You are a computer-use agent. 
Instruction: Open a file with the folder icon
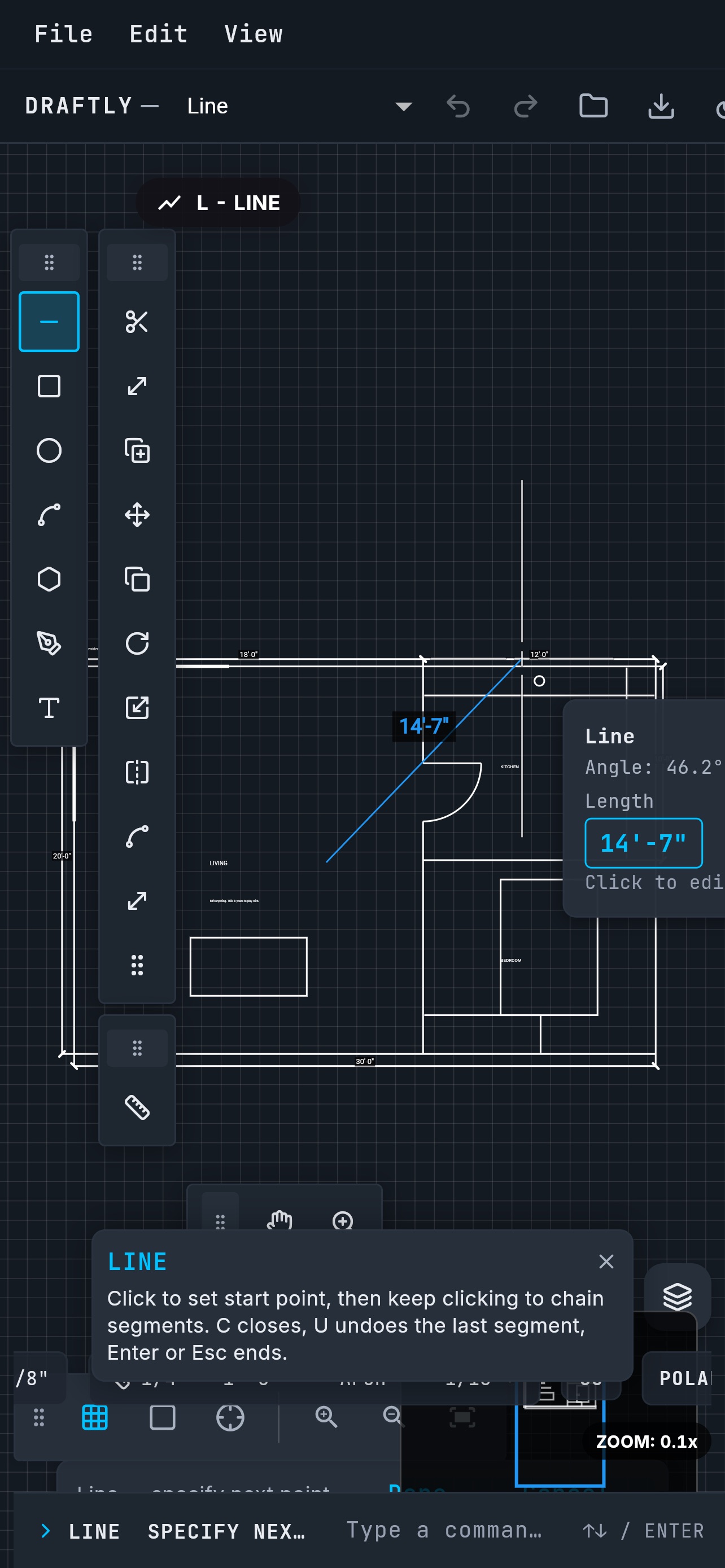coord(593,106)
